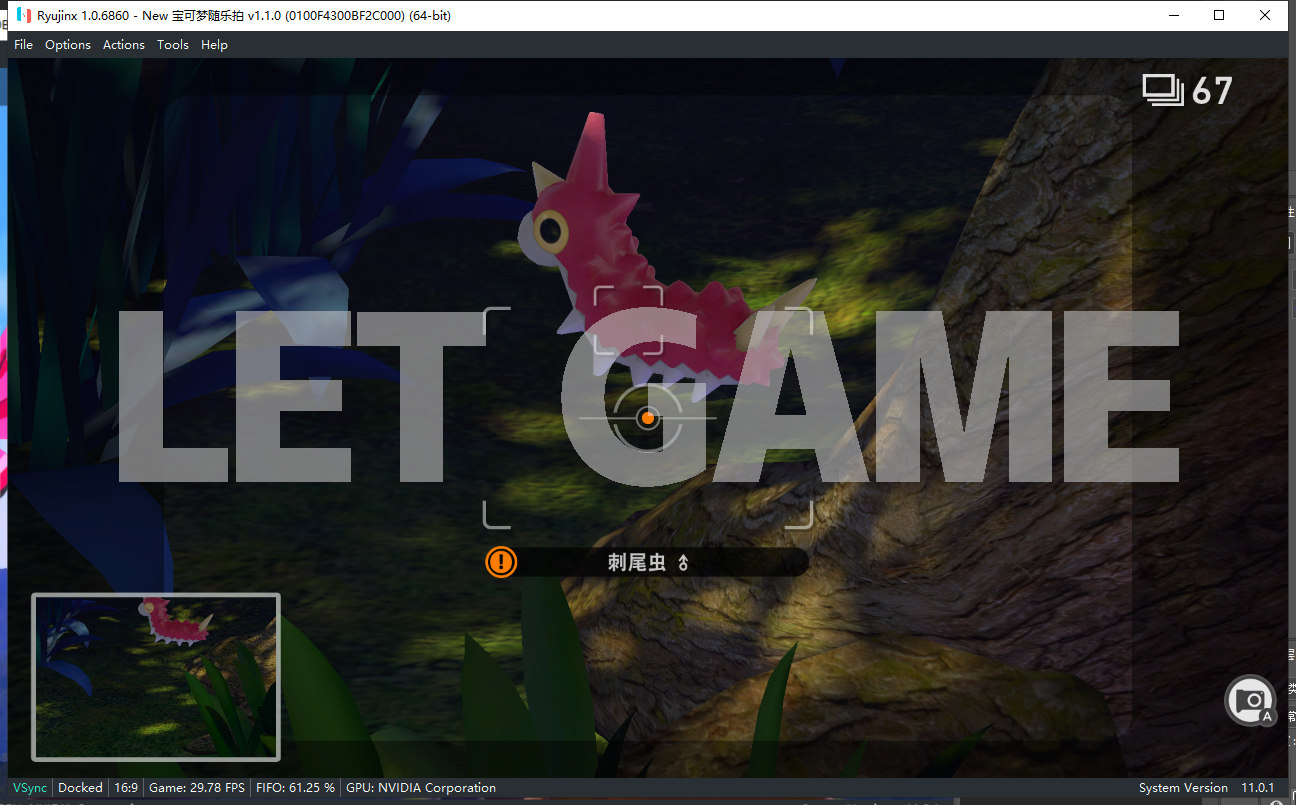
Task: Switch Docked mode in status bar
Action: (x=80, y=788)
